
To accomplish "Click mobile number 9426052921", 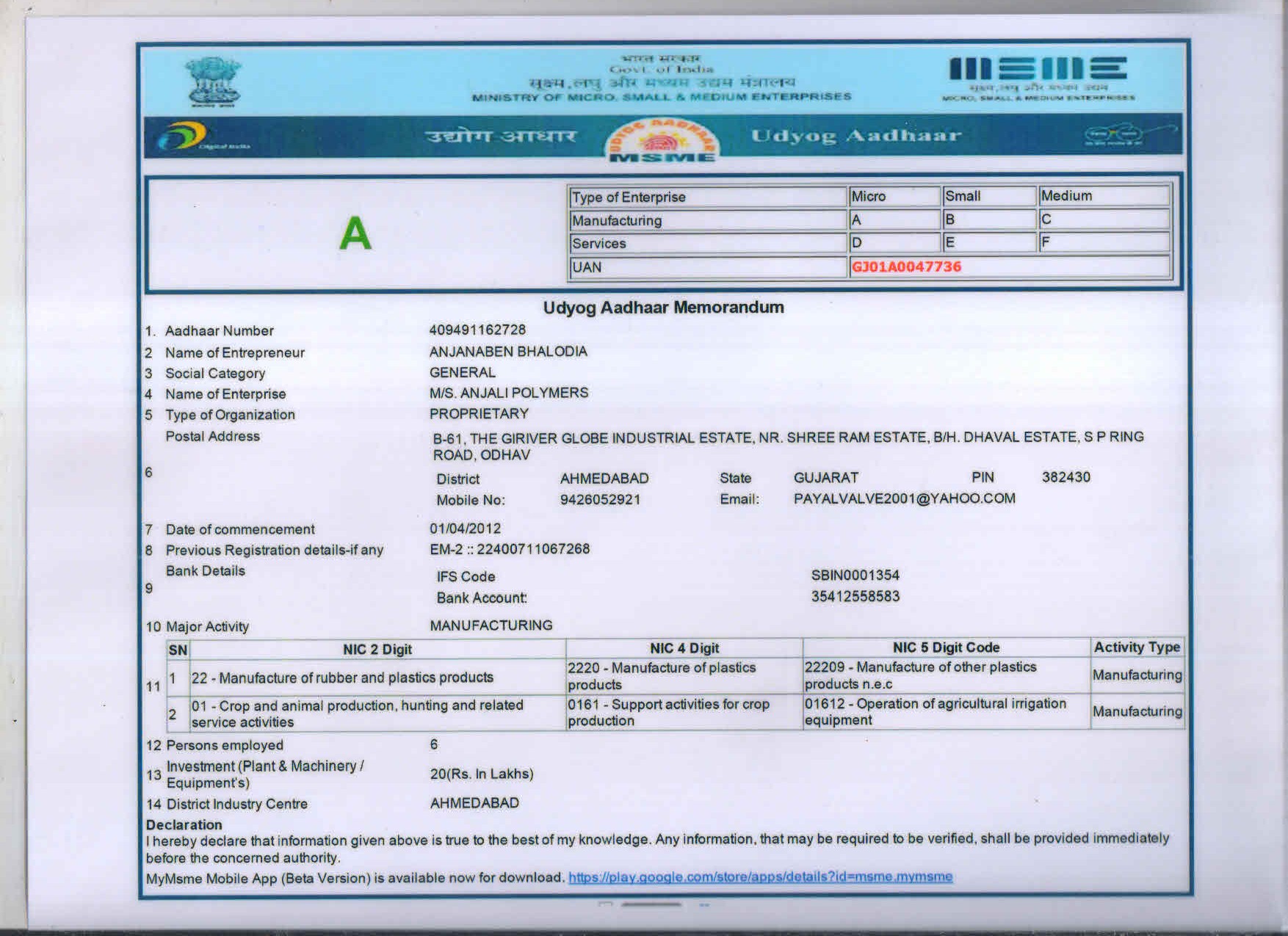I will click(600, 499).
